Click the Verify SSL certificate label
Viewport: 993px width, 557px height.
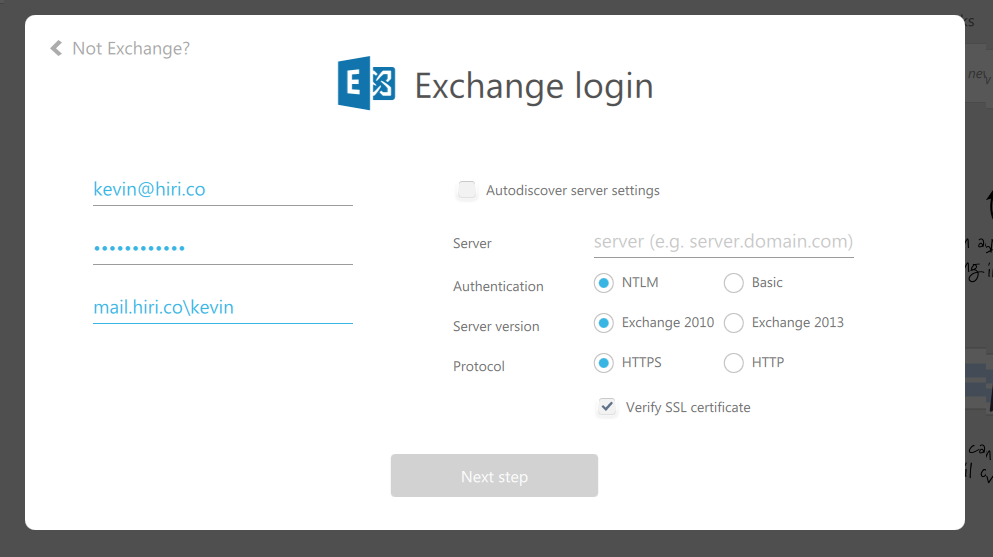pos(688,407)
